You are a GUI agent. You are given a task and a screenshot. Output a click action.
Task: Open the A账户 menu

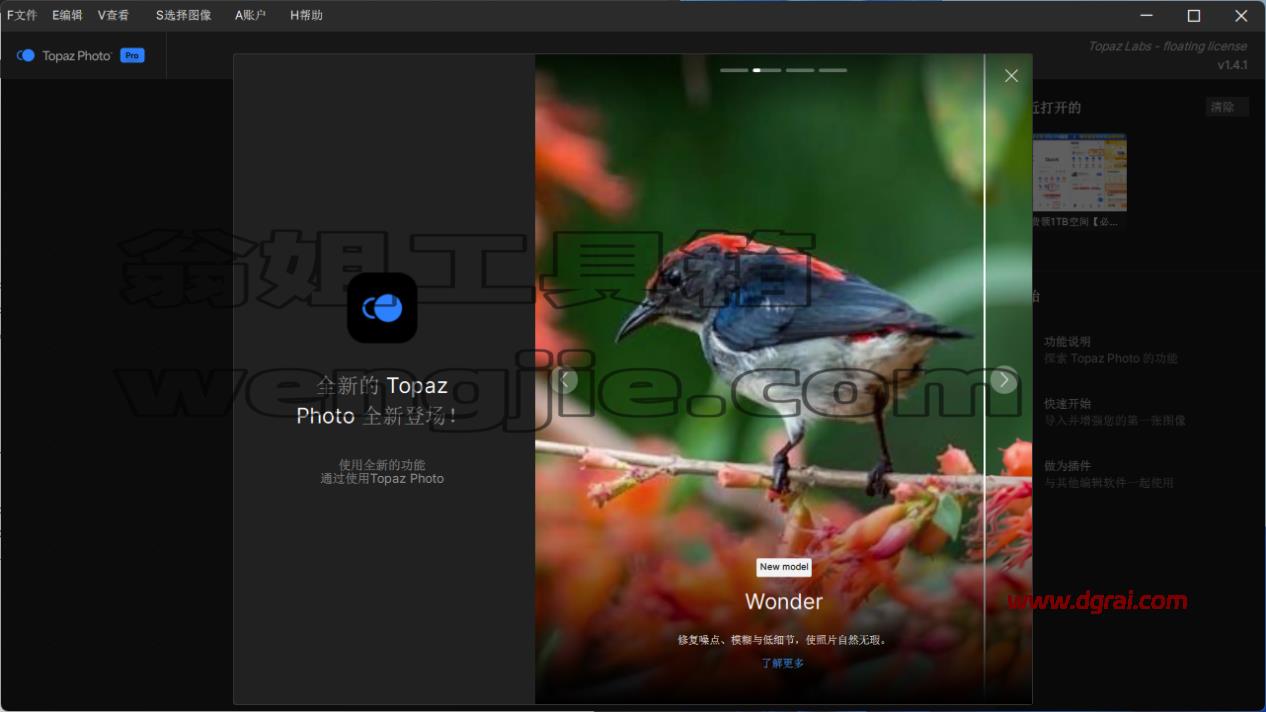point(250,15)
